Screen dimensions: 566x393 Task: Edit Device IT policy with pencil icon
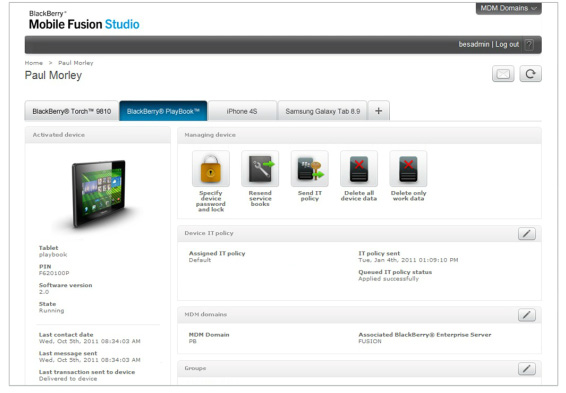527,233
